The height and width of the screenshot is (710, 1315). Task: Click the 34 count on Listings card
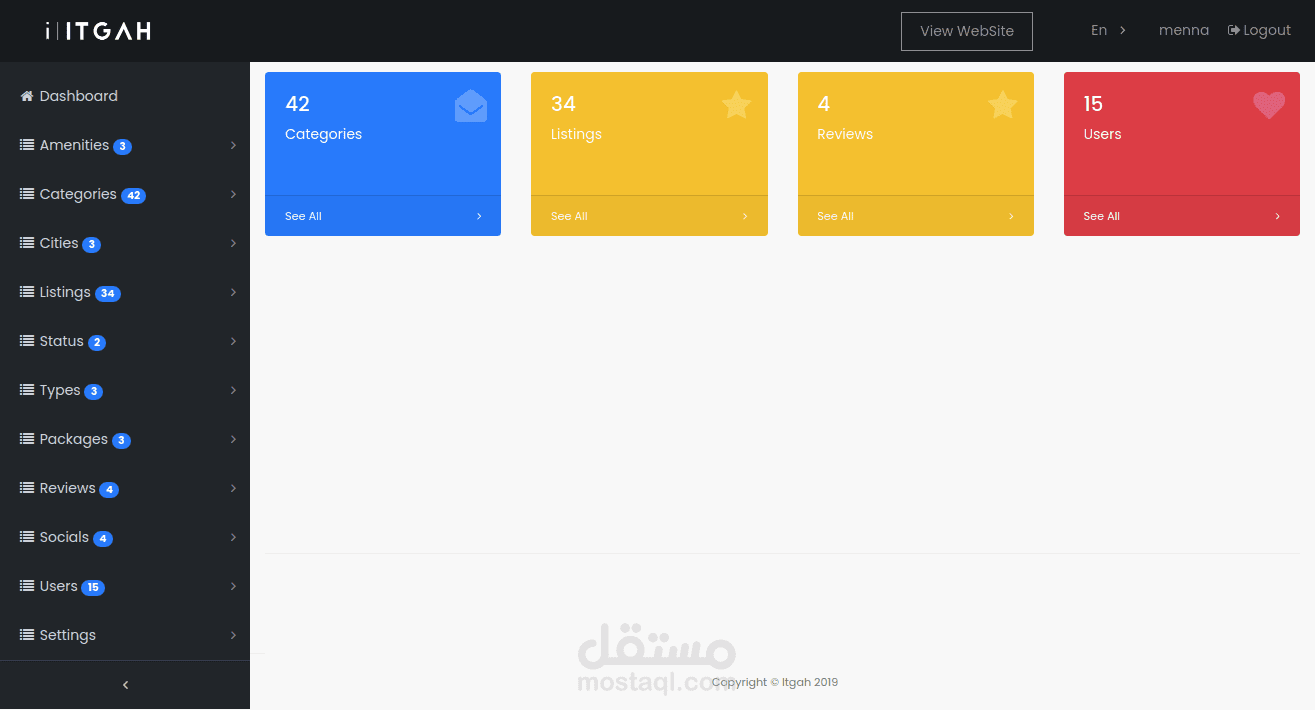click(x=563, y=104)
